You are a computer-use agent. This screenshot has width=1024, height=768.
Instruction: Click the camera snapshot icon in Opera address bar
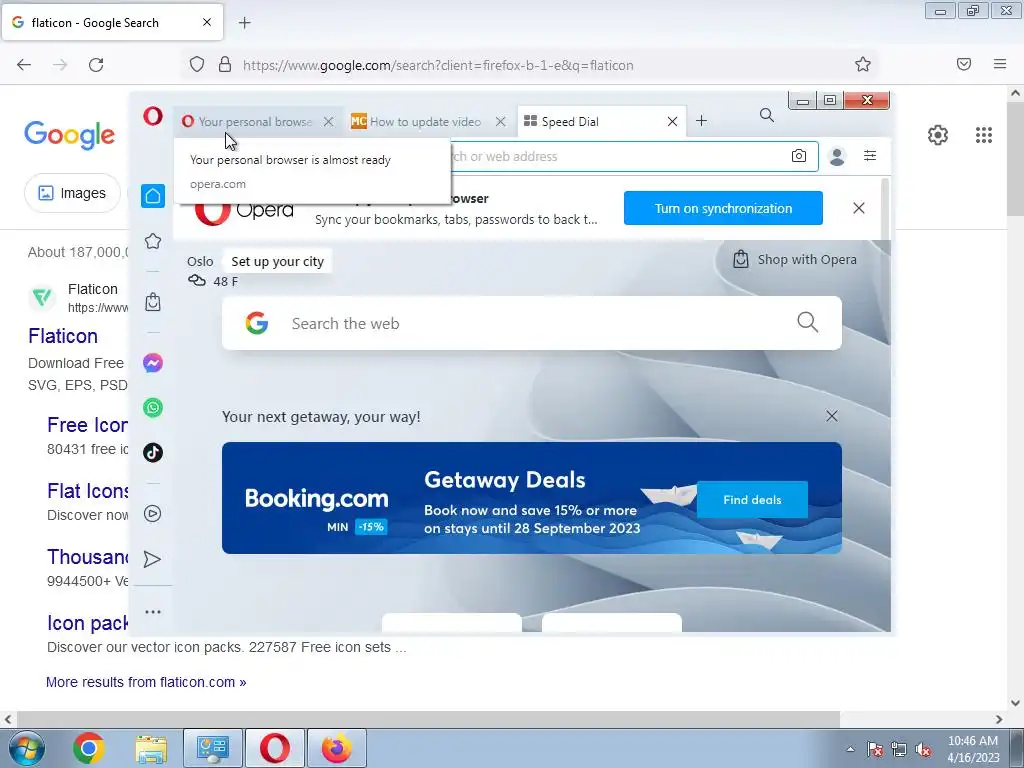point(799,156)
